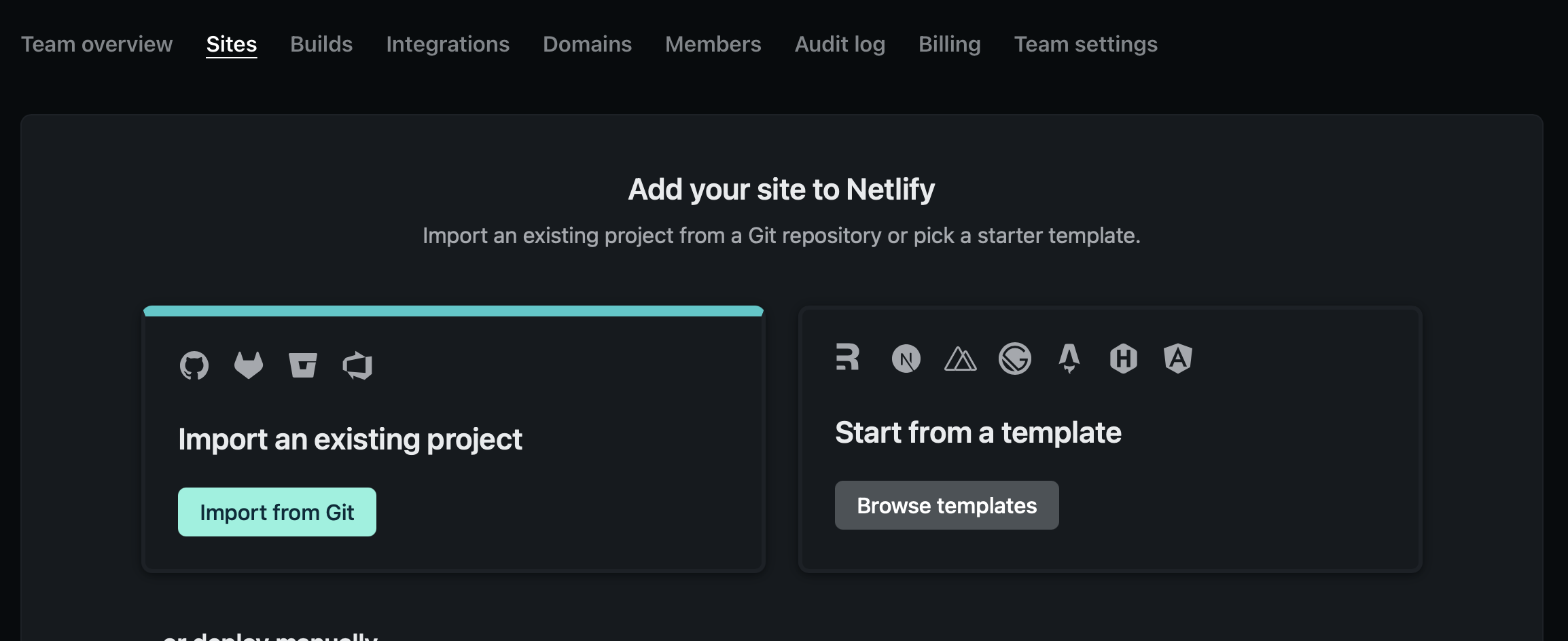Click the Bitbucket bucket logo icon
This screenshot has width=1568, height=641.
point(303,365)
